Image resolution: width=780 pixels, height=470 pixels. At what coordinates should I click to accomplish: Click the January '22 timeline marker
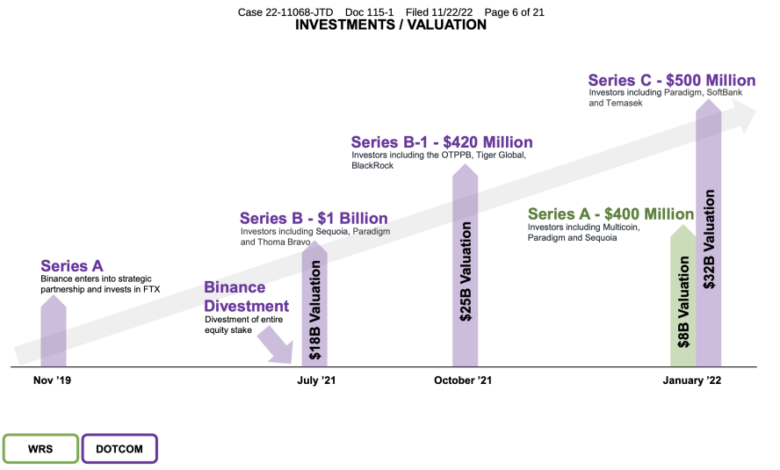click(x=694, y=381)
